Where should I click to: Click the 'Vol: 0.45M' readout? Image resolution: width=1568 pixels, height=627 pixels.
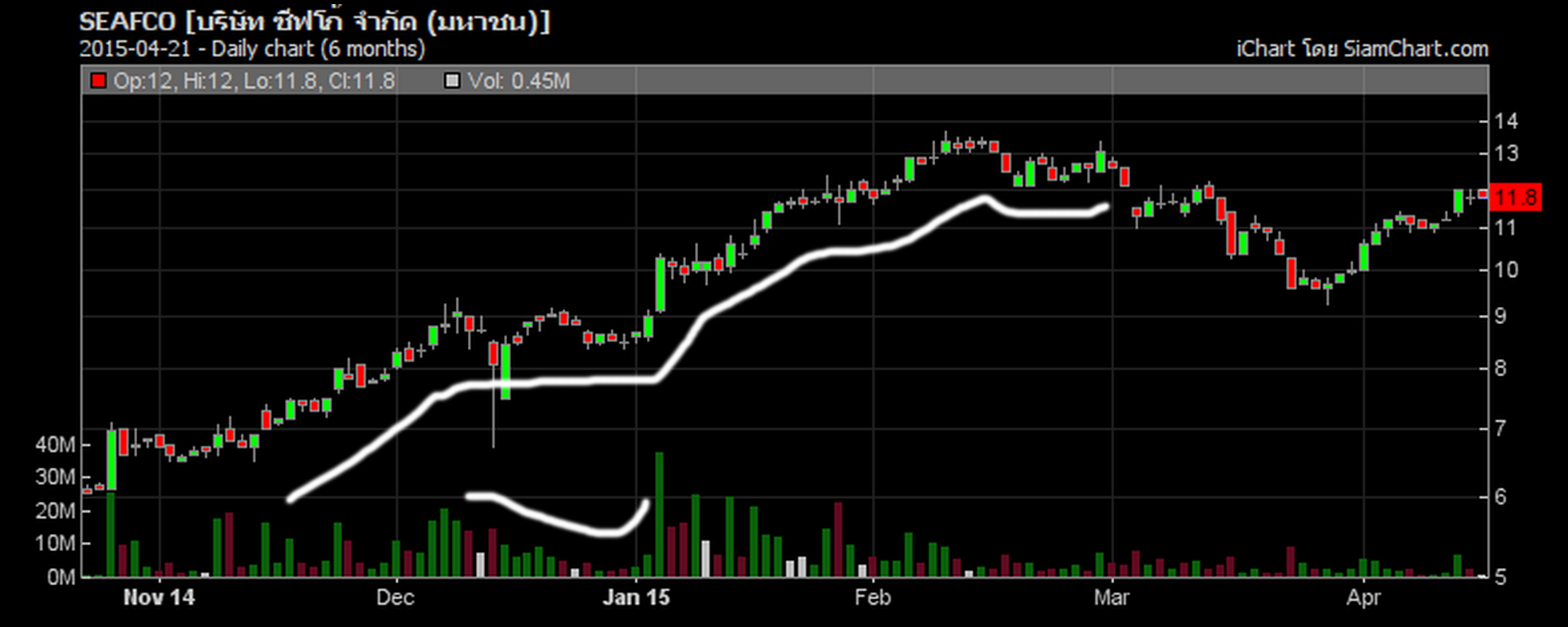(519, 81)
